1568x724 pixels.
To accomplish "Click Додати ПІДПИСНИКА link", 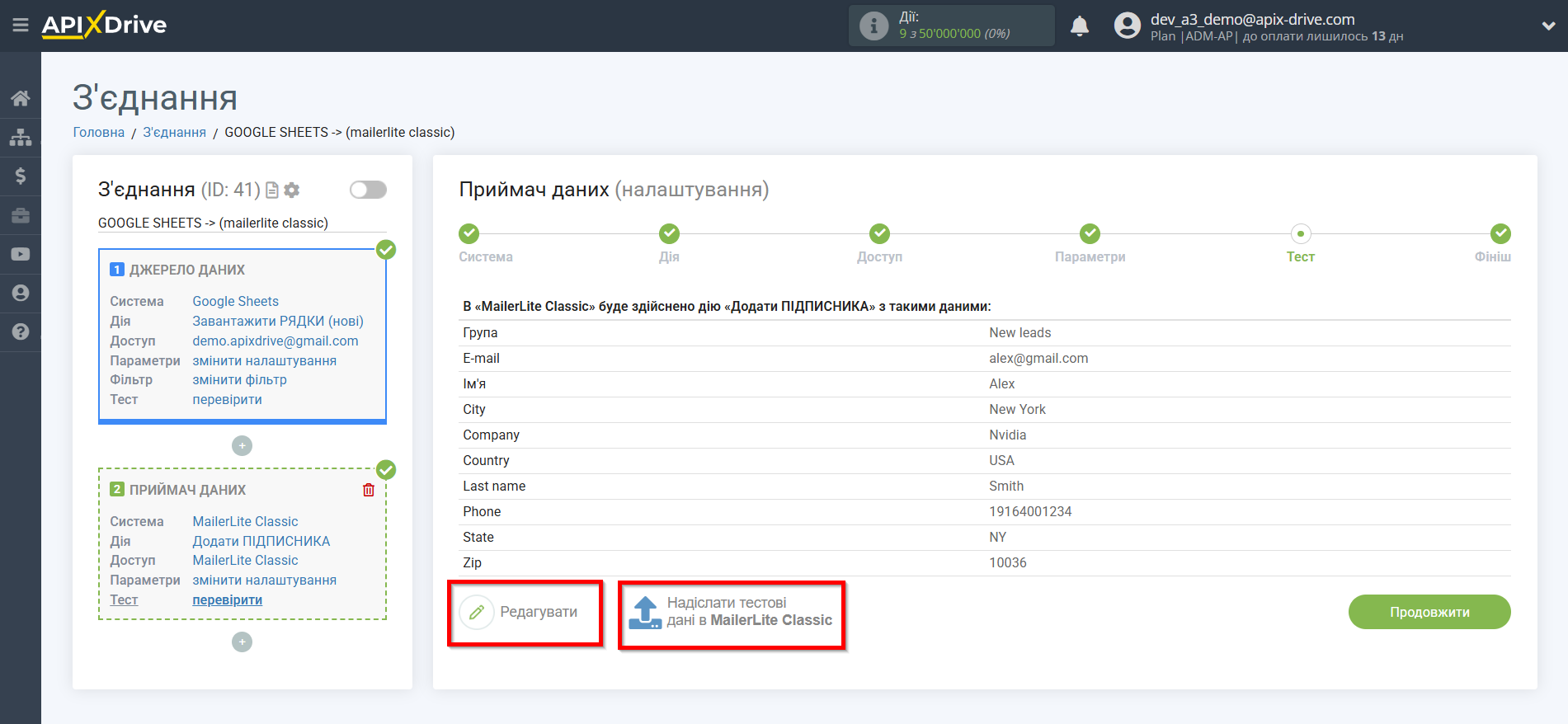I will click(x=261, y=542).
